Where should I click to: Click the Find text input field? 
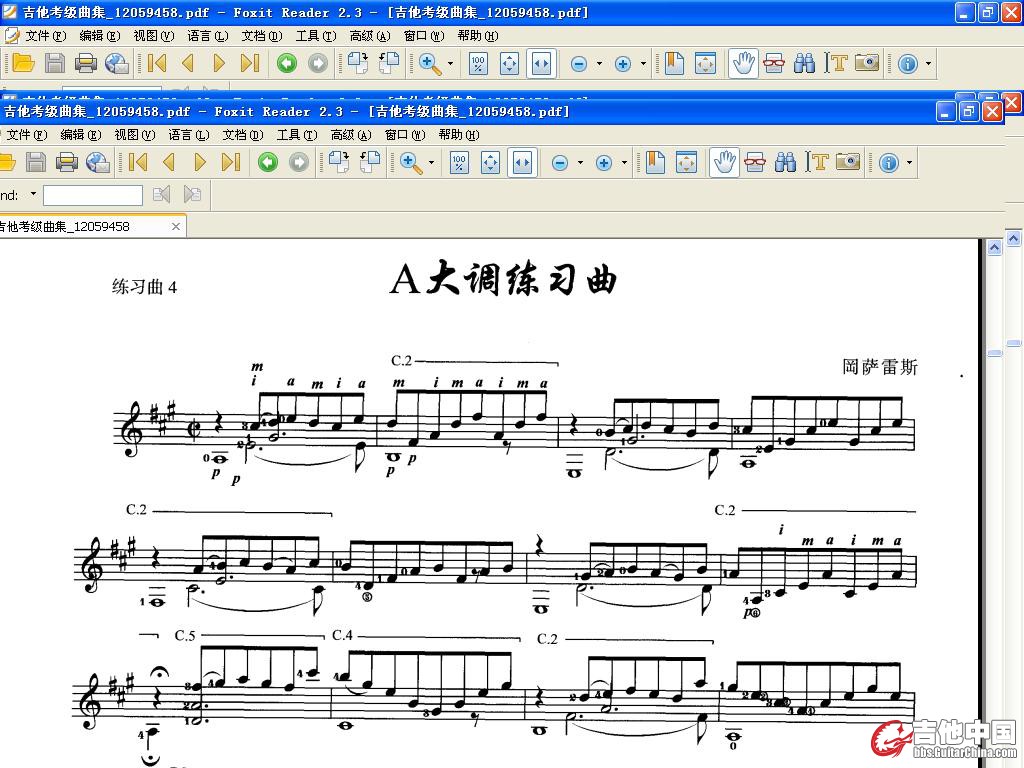tap(93, 195)
